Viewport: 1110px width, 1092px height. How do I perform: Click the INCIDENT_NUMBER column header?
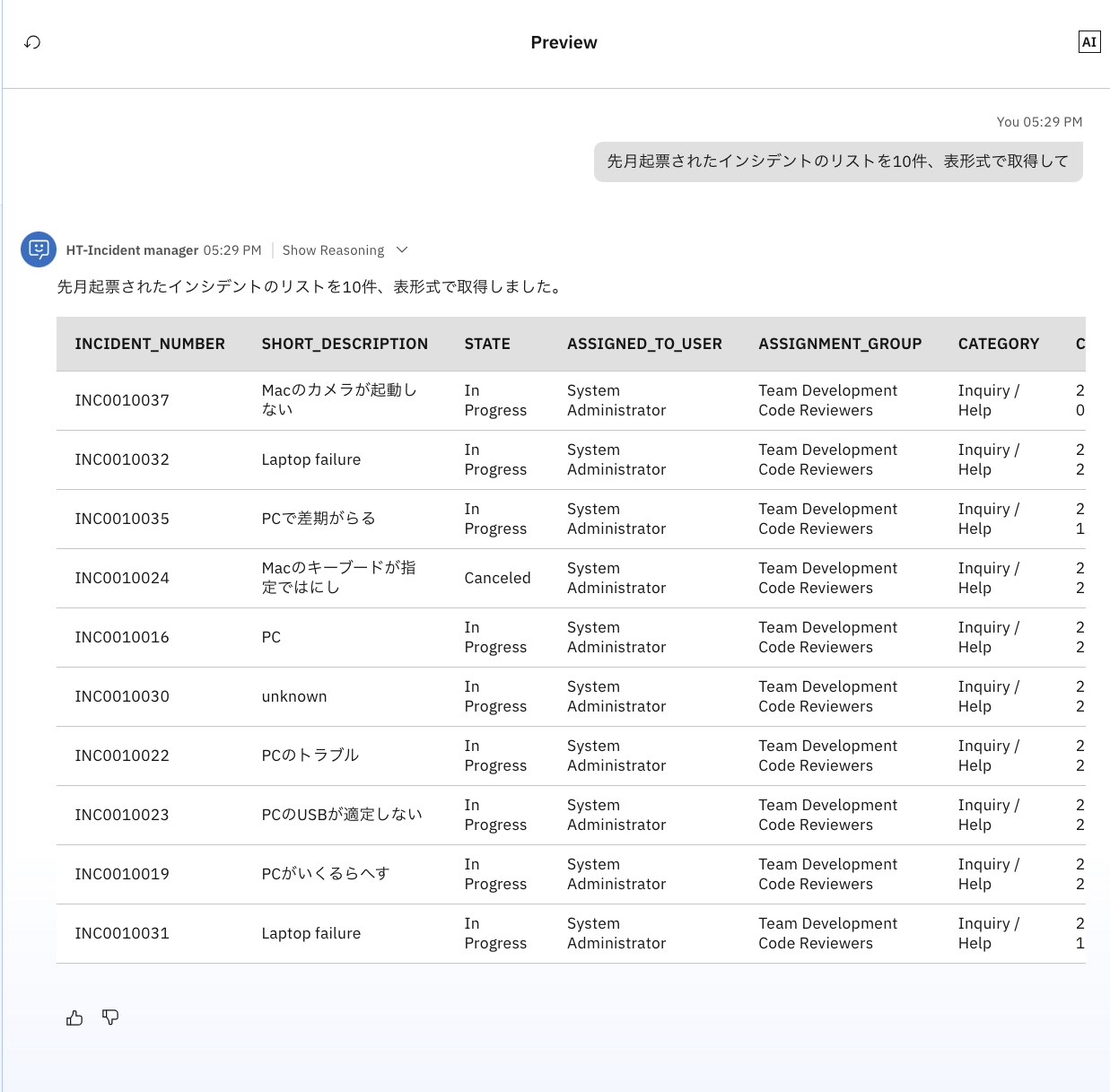[x=150, y=344]
